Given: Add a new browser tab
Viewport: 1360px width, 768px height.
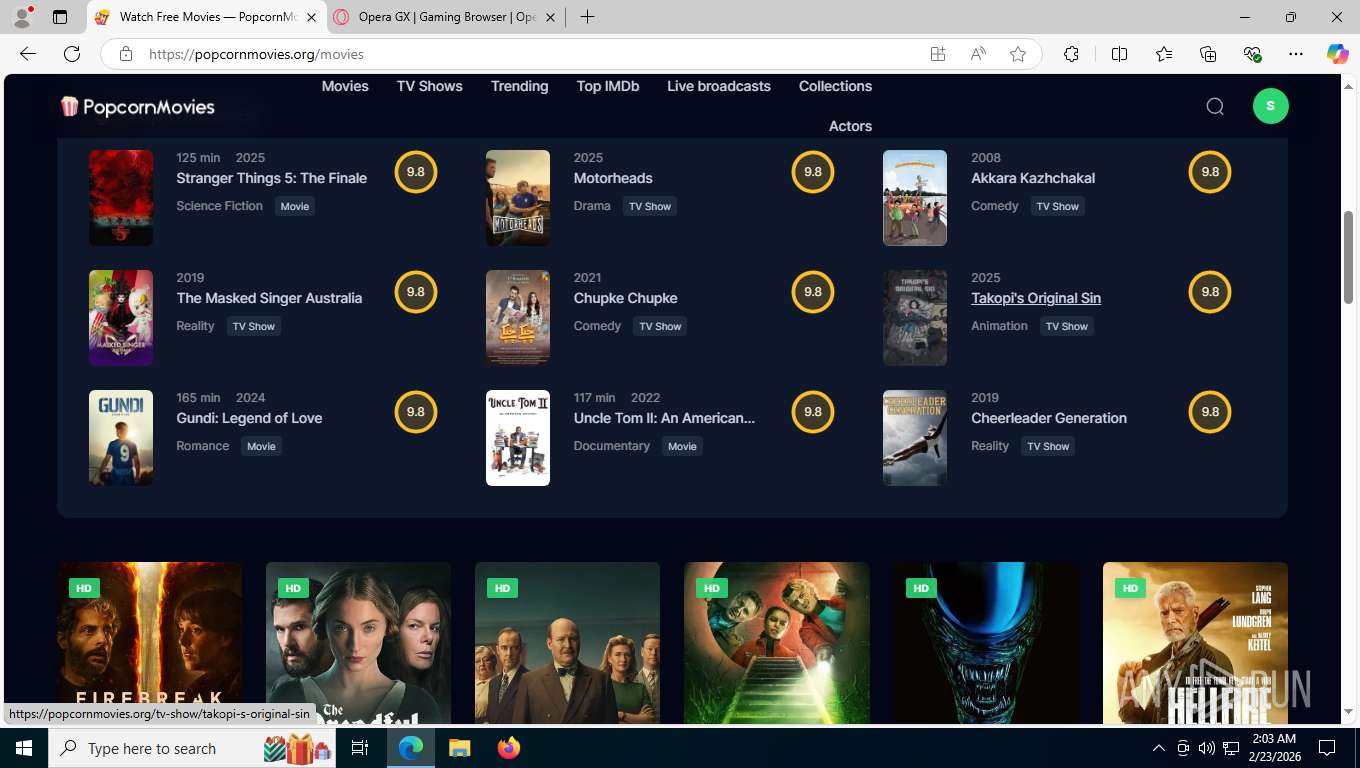Looking at the screenshot, I should [x=587, y=17].
